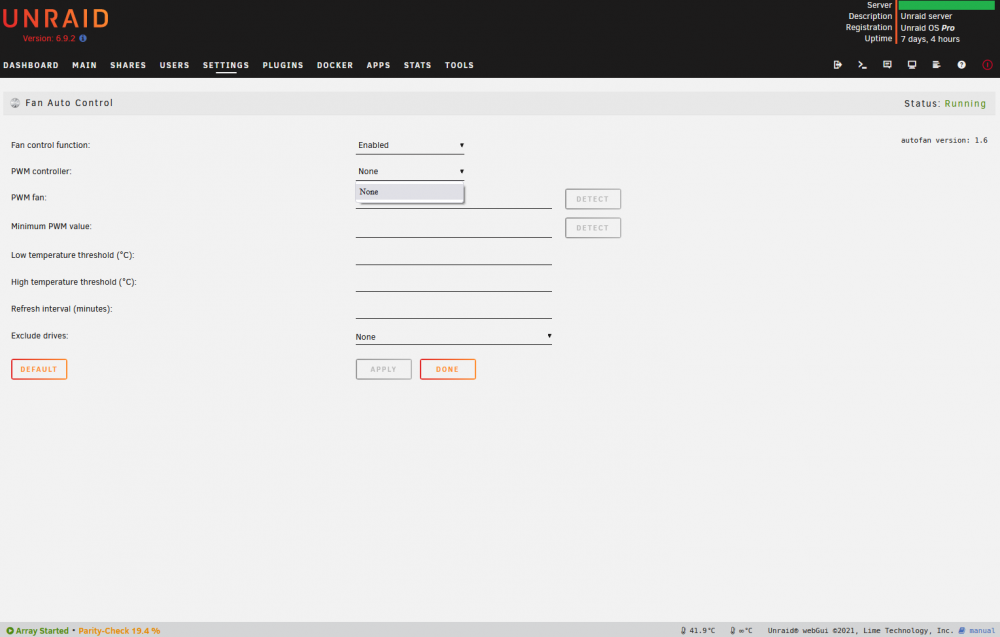The width and height of the screenshot is (1000, 637).
Task: Go to the Dashboard menu
Action: pos(31,65)
